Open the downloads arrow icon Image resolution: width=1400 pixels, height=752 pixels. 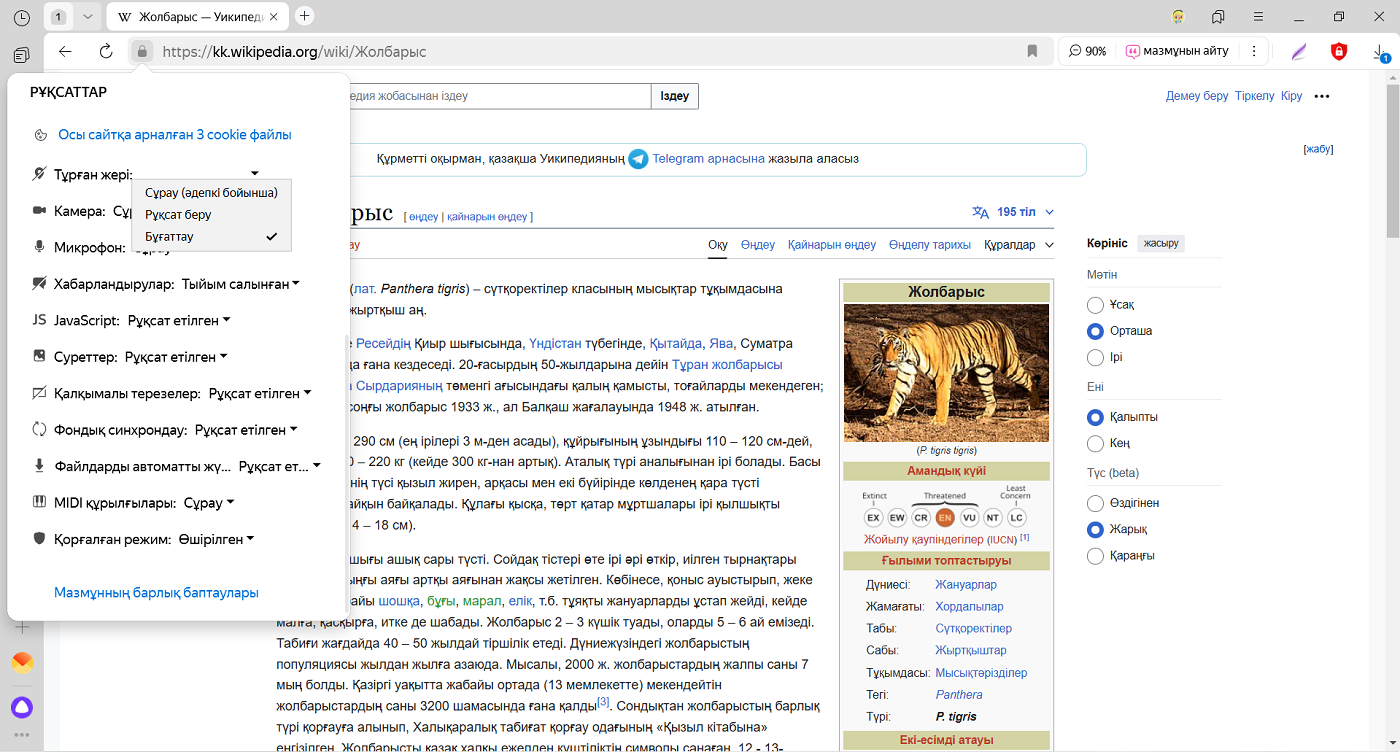pyautogui.click(x=1380, y=51)
